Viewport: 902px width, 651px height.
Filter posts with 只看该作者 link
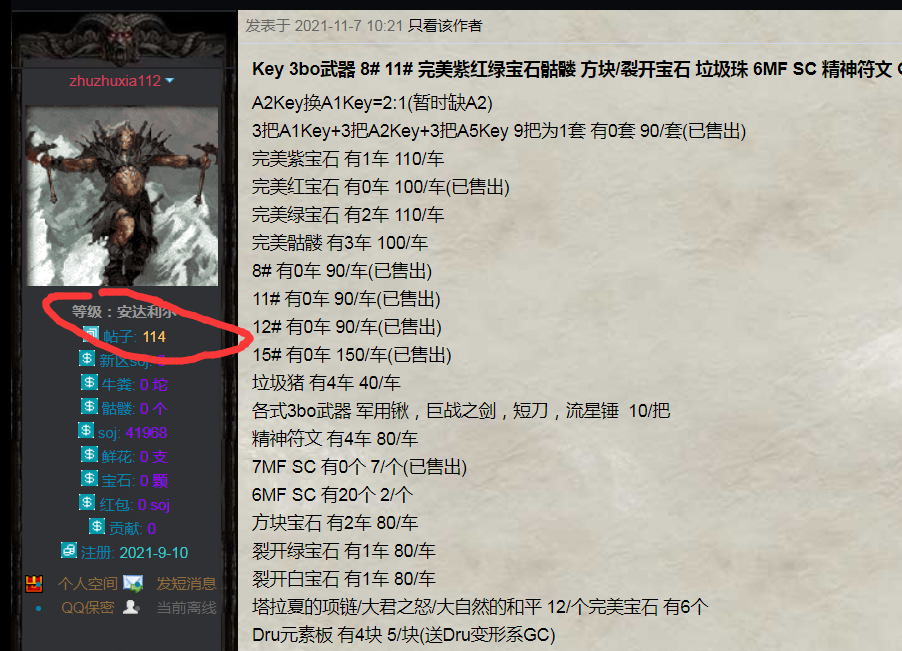(445, 26)
